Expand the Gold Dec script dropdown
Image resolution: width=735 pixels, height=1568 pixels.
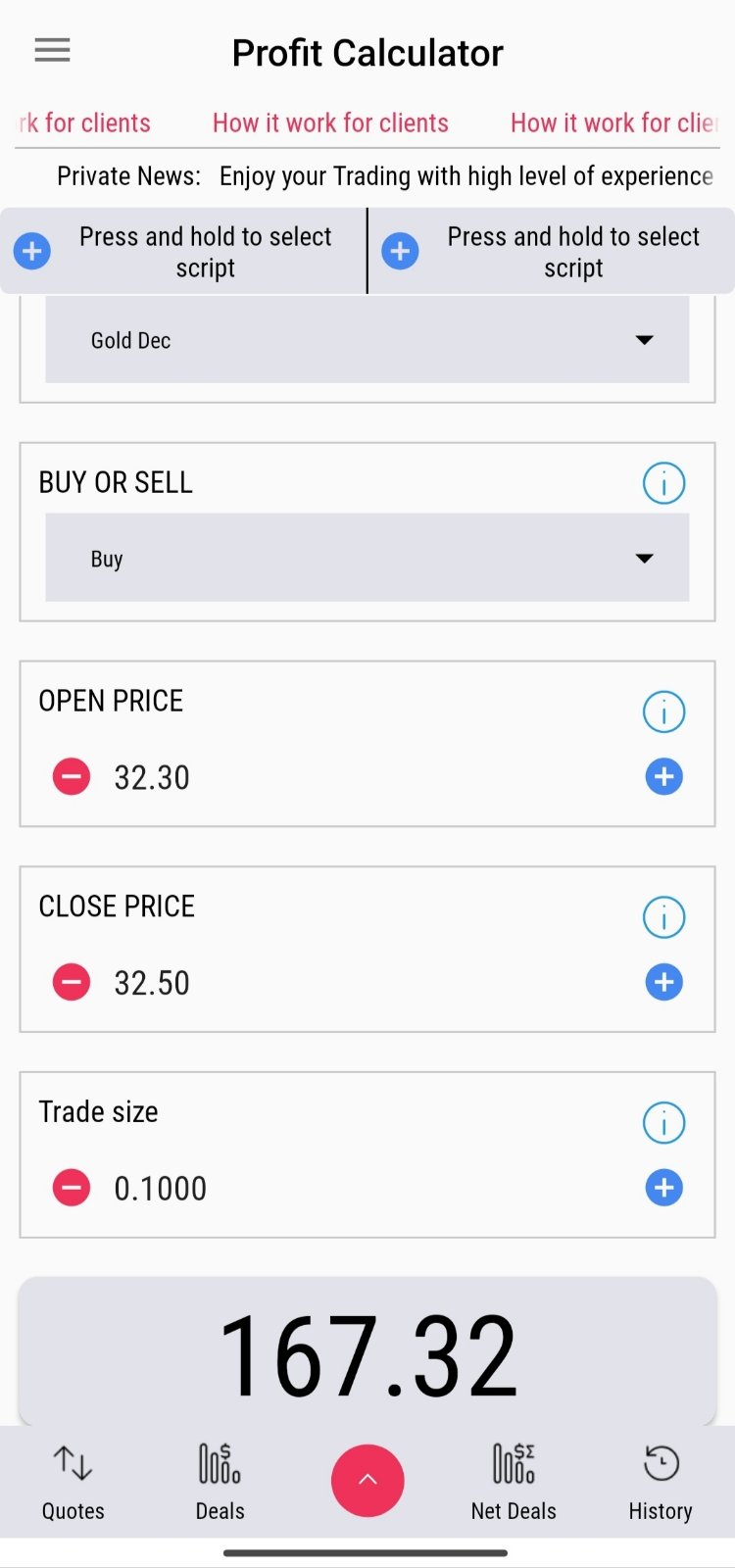367,340
